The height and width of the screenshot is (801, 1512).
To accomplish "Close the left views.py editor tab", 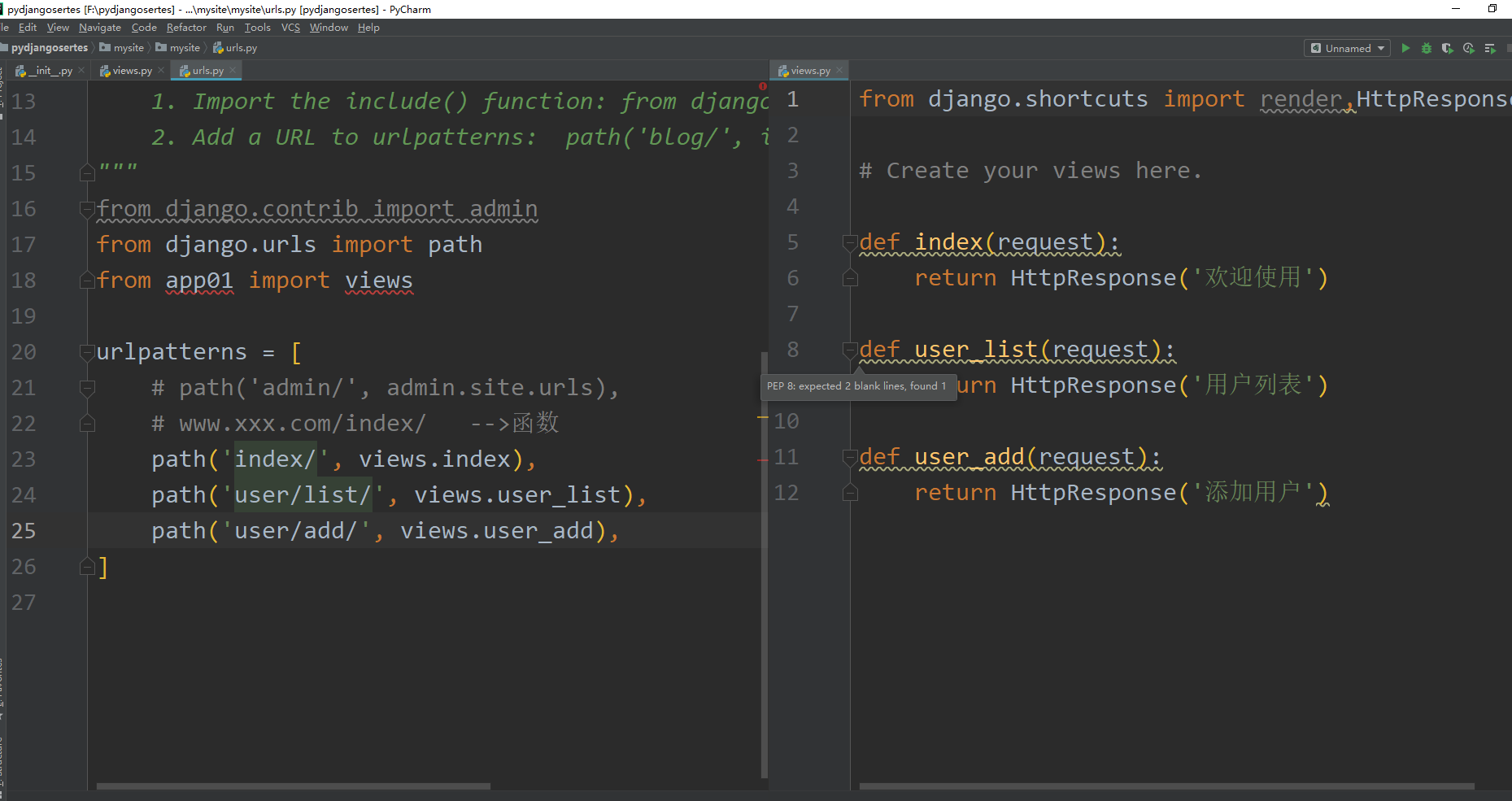I will click(161, 71).
